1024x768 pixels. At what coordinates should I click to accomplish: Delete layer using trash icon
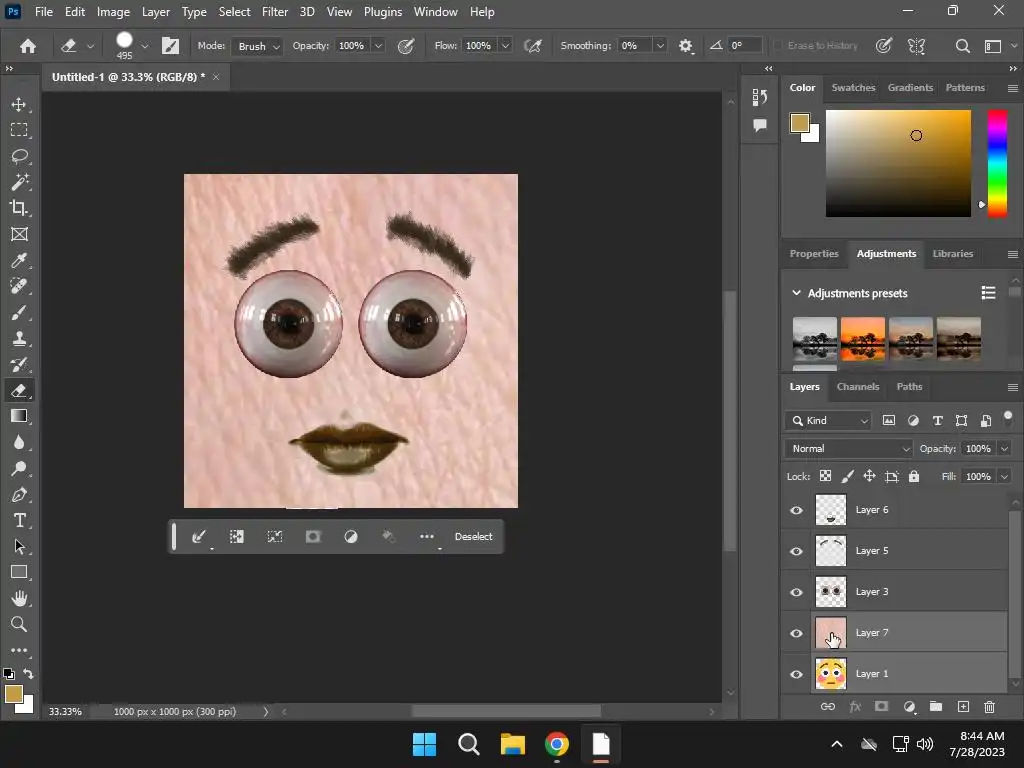989,707
